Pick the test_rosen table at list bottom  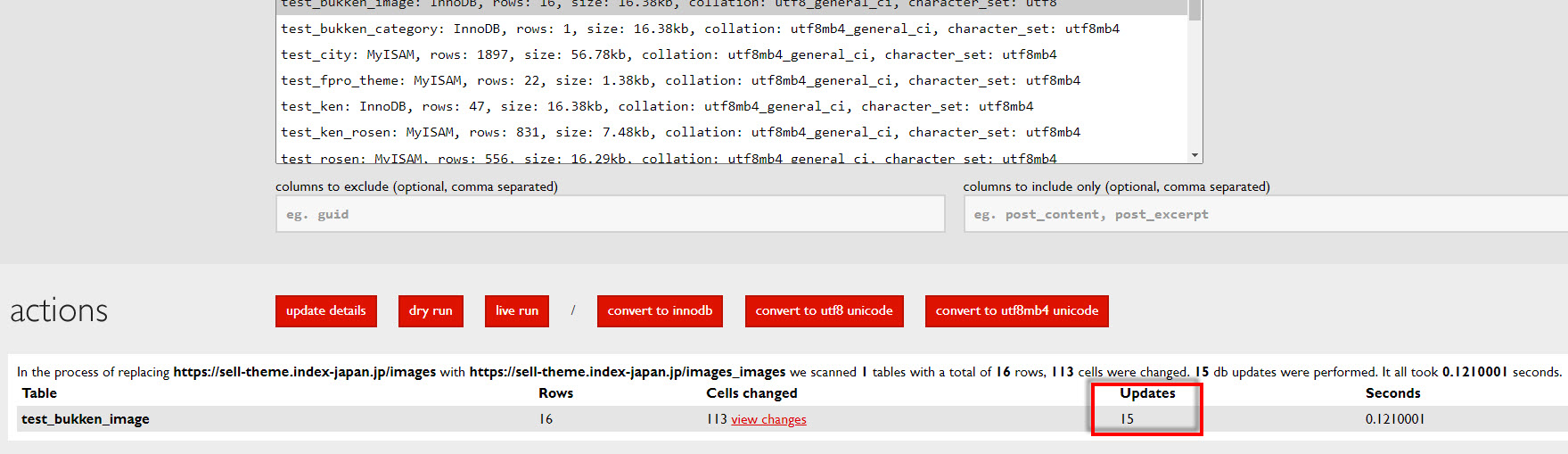(x=669, y=158)
